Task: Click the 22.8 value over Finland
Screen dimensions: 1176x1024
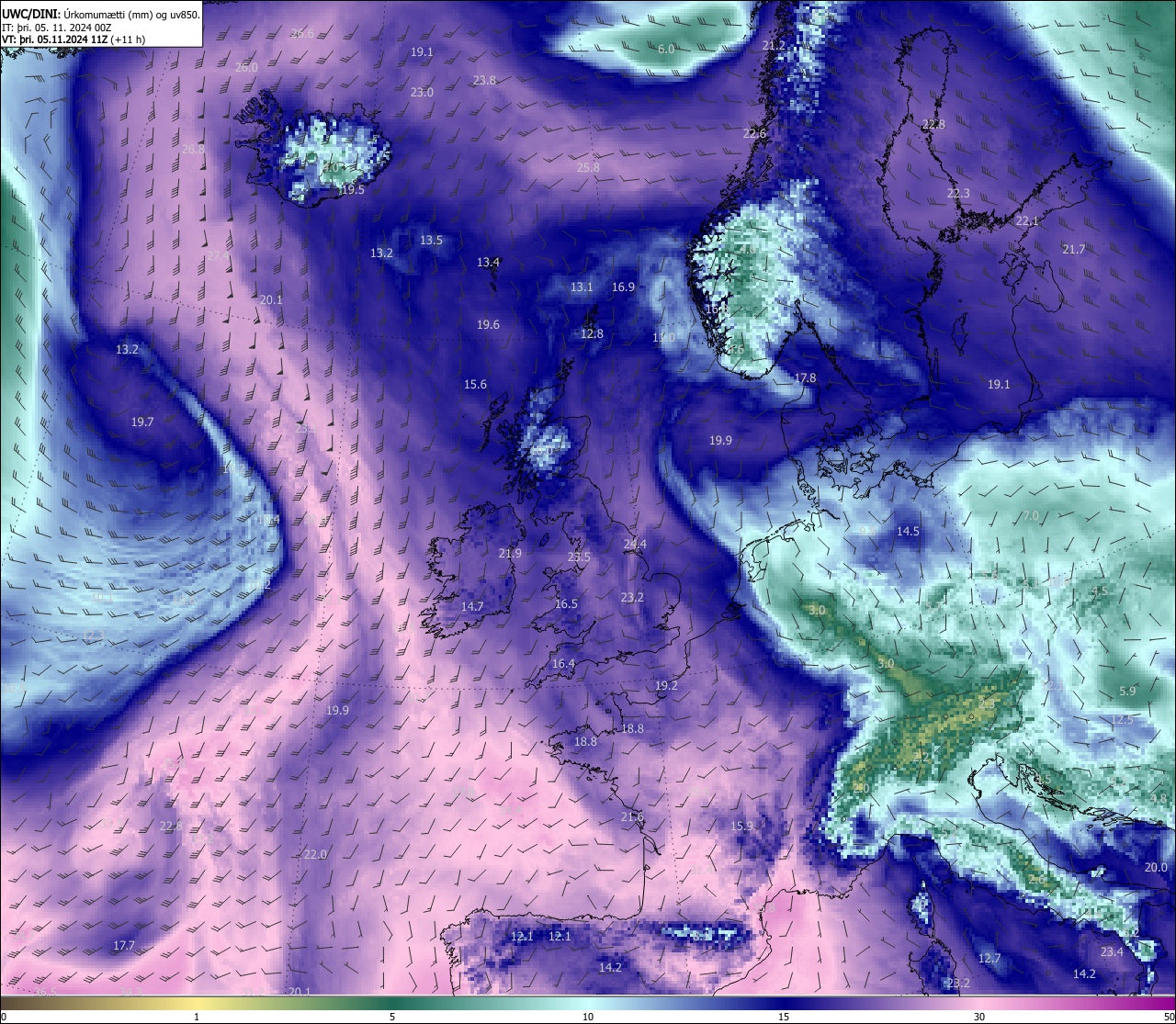Action: point(933,124)
